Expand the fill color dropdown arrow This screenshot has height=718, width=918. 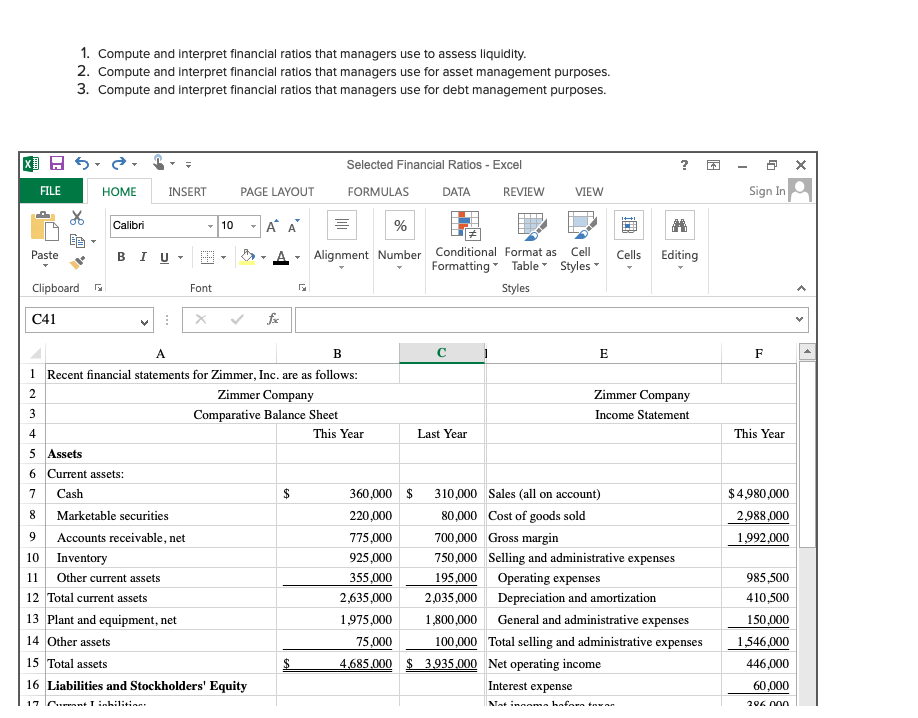point(263,258)
